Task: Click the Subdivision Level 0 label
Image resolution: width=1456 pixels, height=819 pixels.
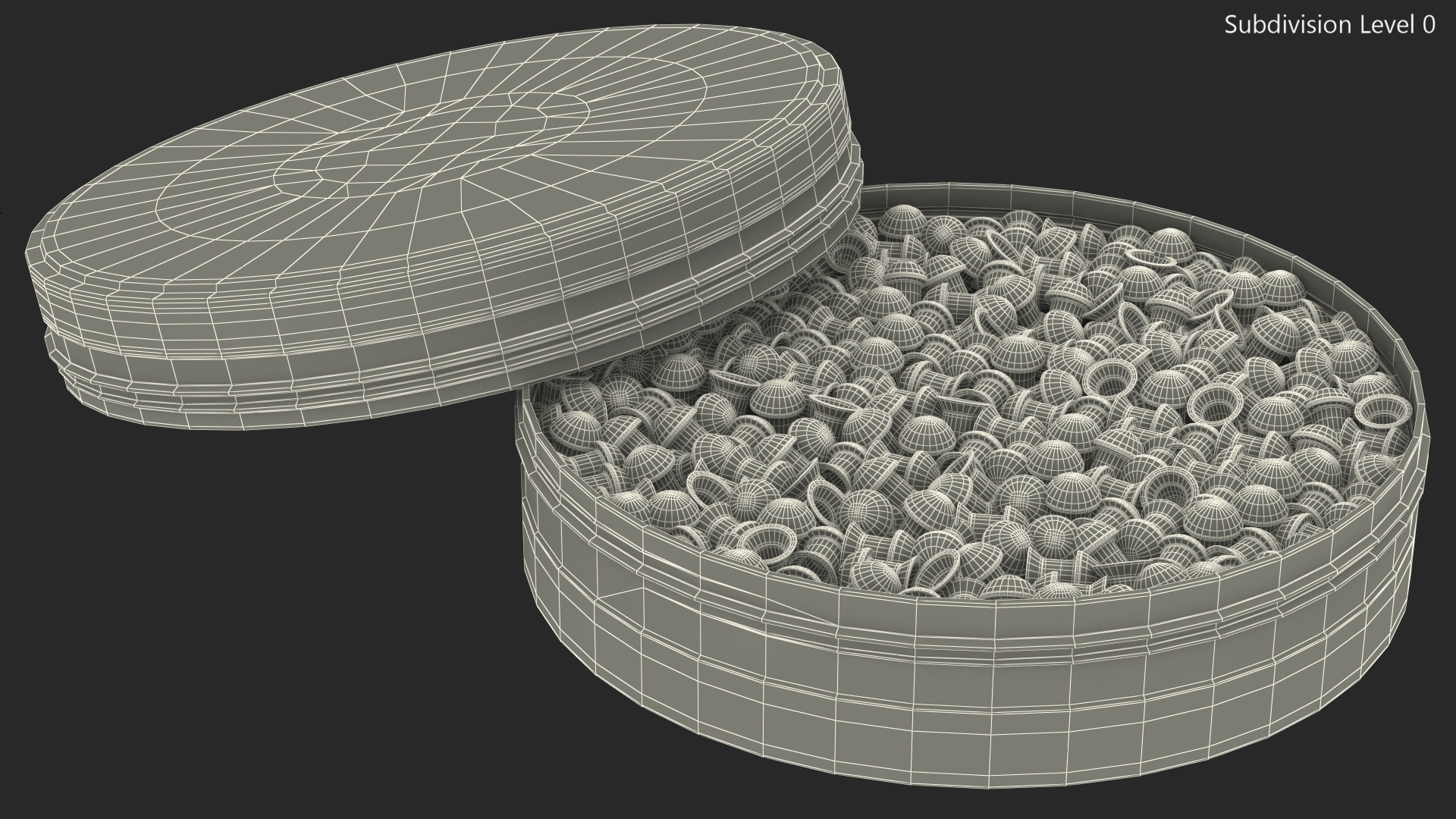Action: coord(1329,25)
